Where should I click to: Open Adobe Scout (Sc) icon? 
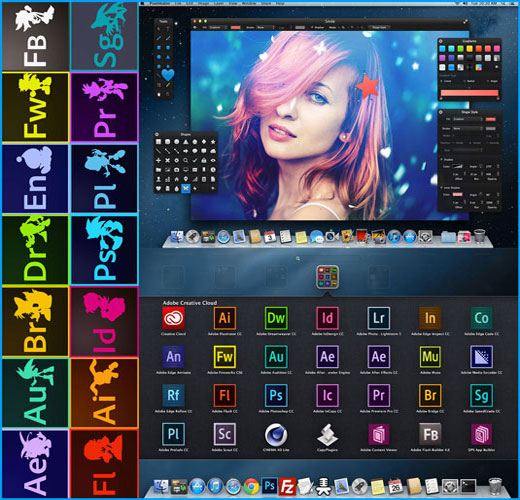coord(224,434)
